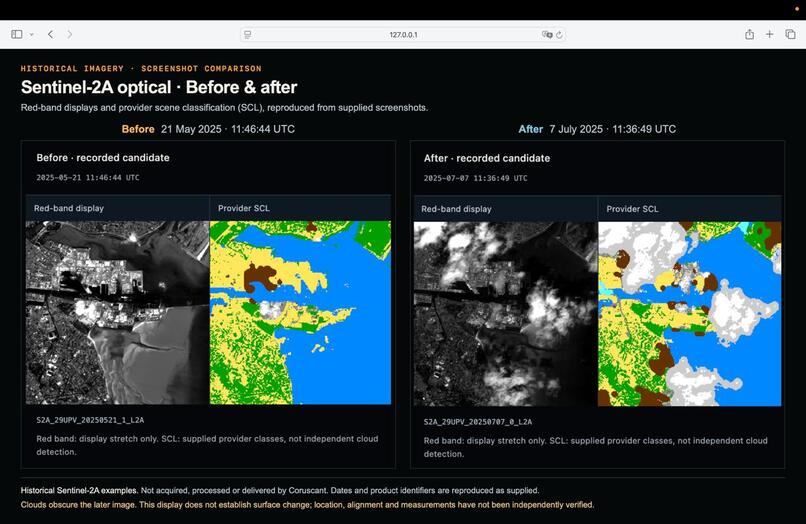Click the Before red-band display image
The height and width of the screenshot is (524, 806).
pyautogui.click(x=118, y=313)
